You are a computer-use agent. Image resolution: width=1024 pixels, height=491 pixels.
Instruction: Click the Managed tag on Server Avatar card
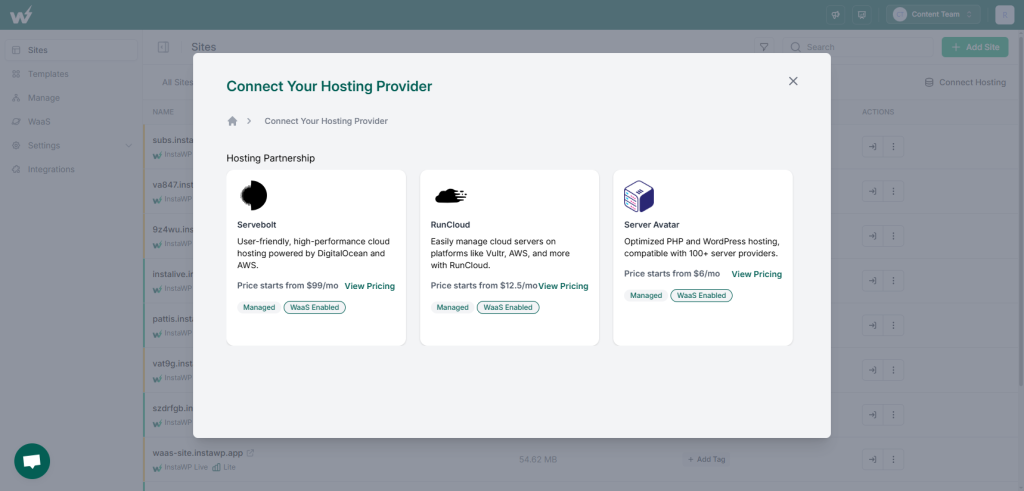coord(646,296)
